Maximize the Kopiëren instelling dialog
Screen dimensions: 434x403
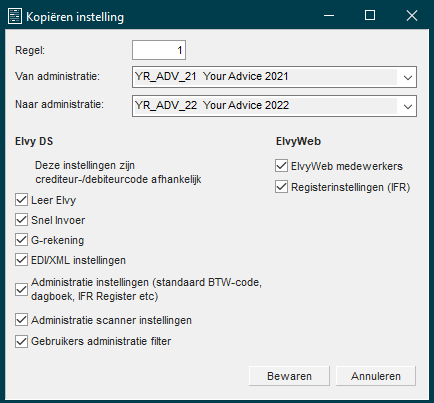(370, 16)
